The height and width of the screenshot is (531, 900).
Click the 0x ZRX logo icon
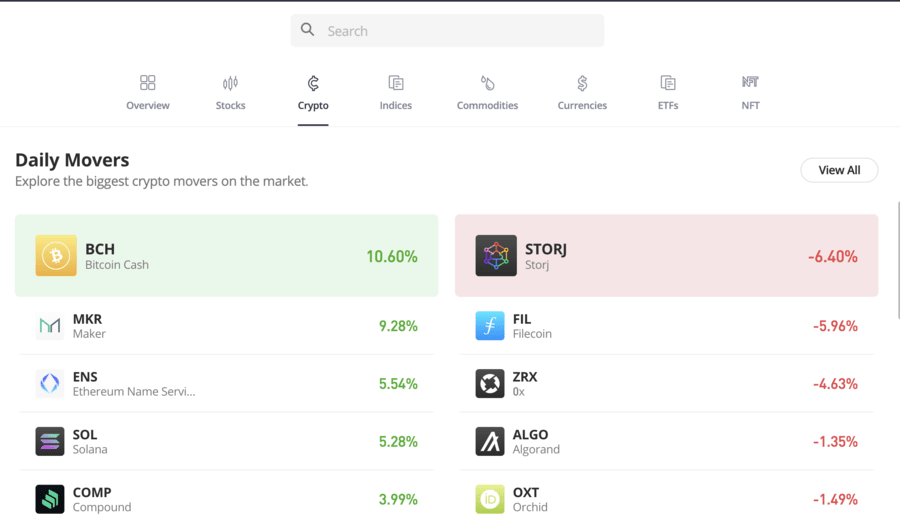tap(490, 383)
